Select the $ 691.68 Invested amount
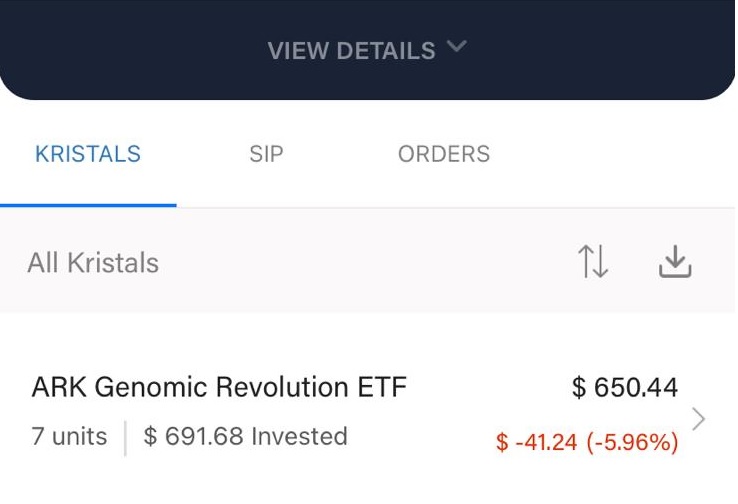The width and height of the screenshot is (738, 504). (x=246, y=436)
